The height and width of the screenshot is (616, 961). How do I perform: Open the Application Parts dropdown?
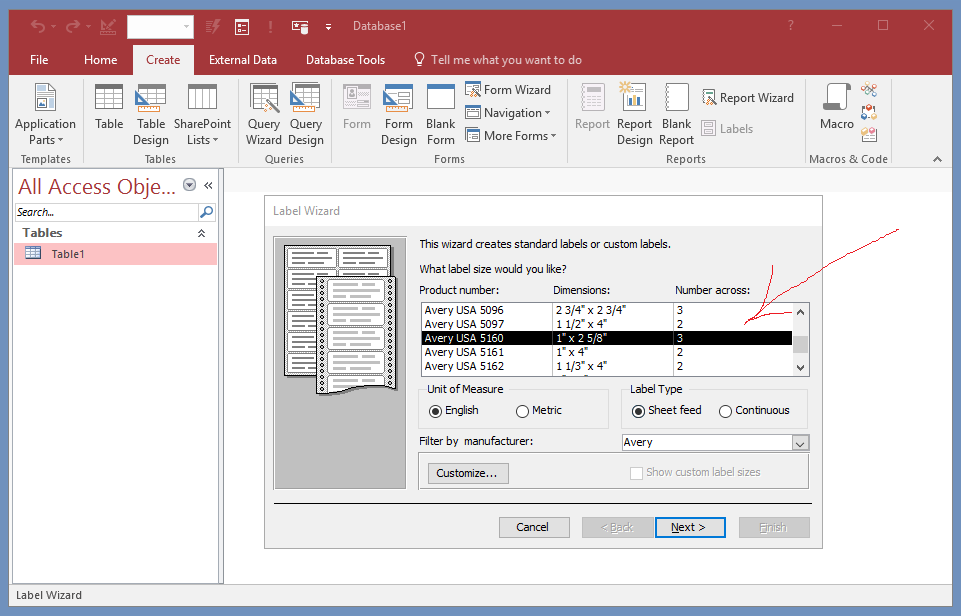click(x=45, y=115)
